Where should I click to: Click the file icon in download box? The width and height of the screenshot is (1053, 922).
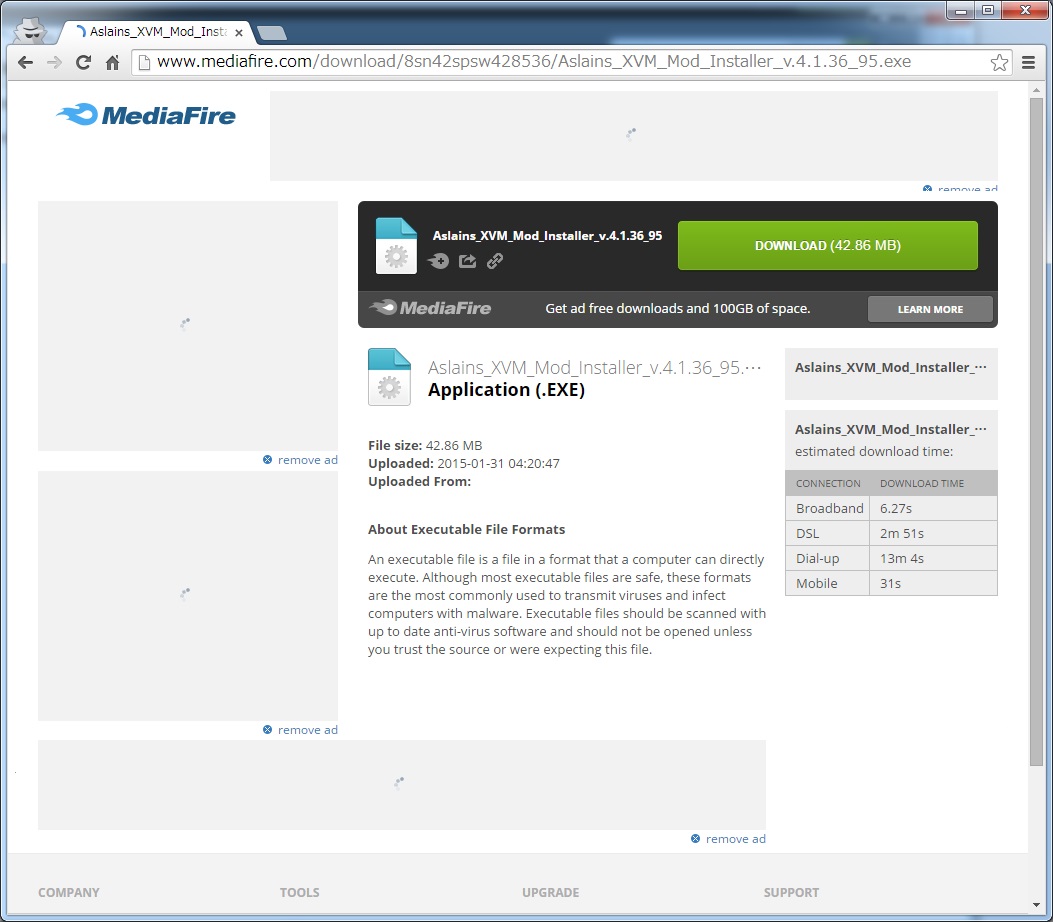point(396,246)
